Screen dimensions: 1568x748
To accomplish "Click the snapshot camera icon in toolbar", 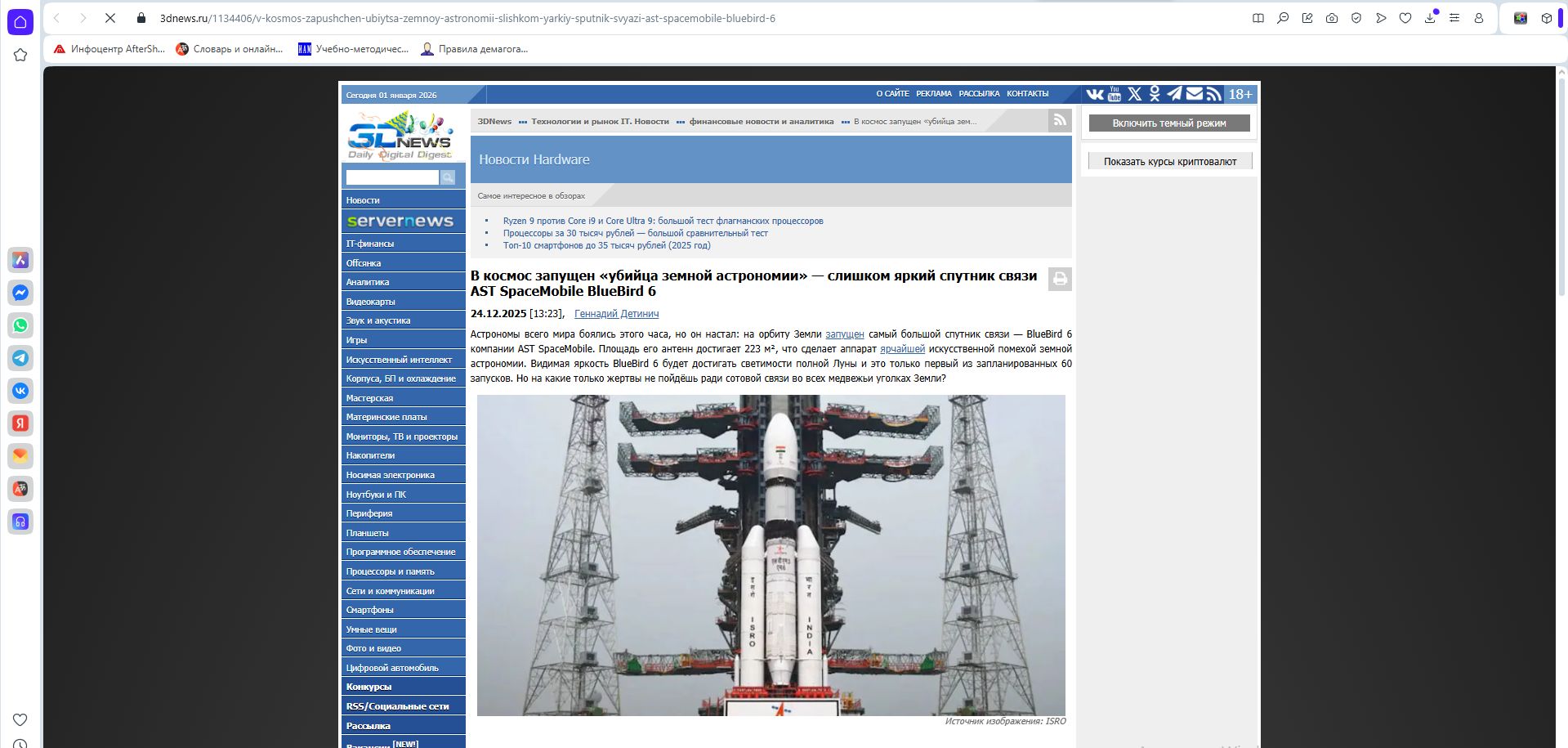I will click(x=1332, y=18).
